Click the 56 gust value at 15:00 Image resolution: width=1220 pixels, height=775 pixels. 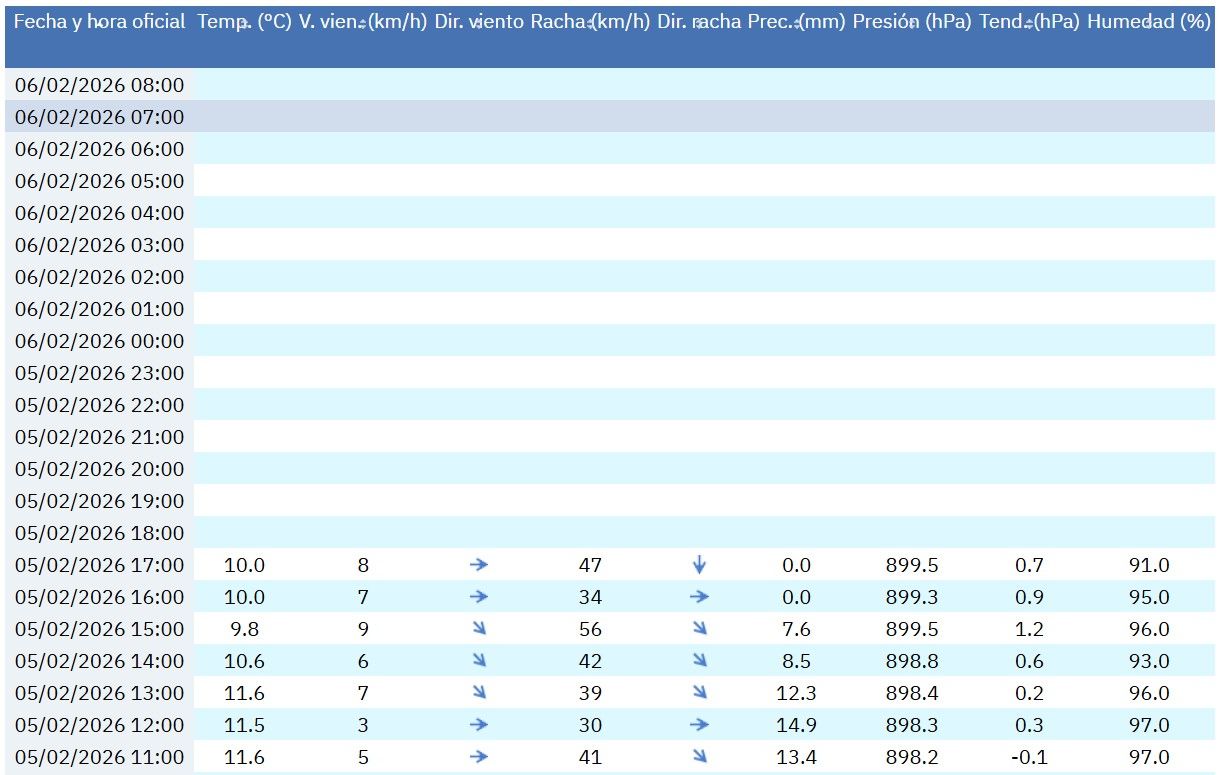(590, 629)
